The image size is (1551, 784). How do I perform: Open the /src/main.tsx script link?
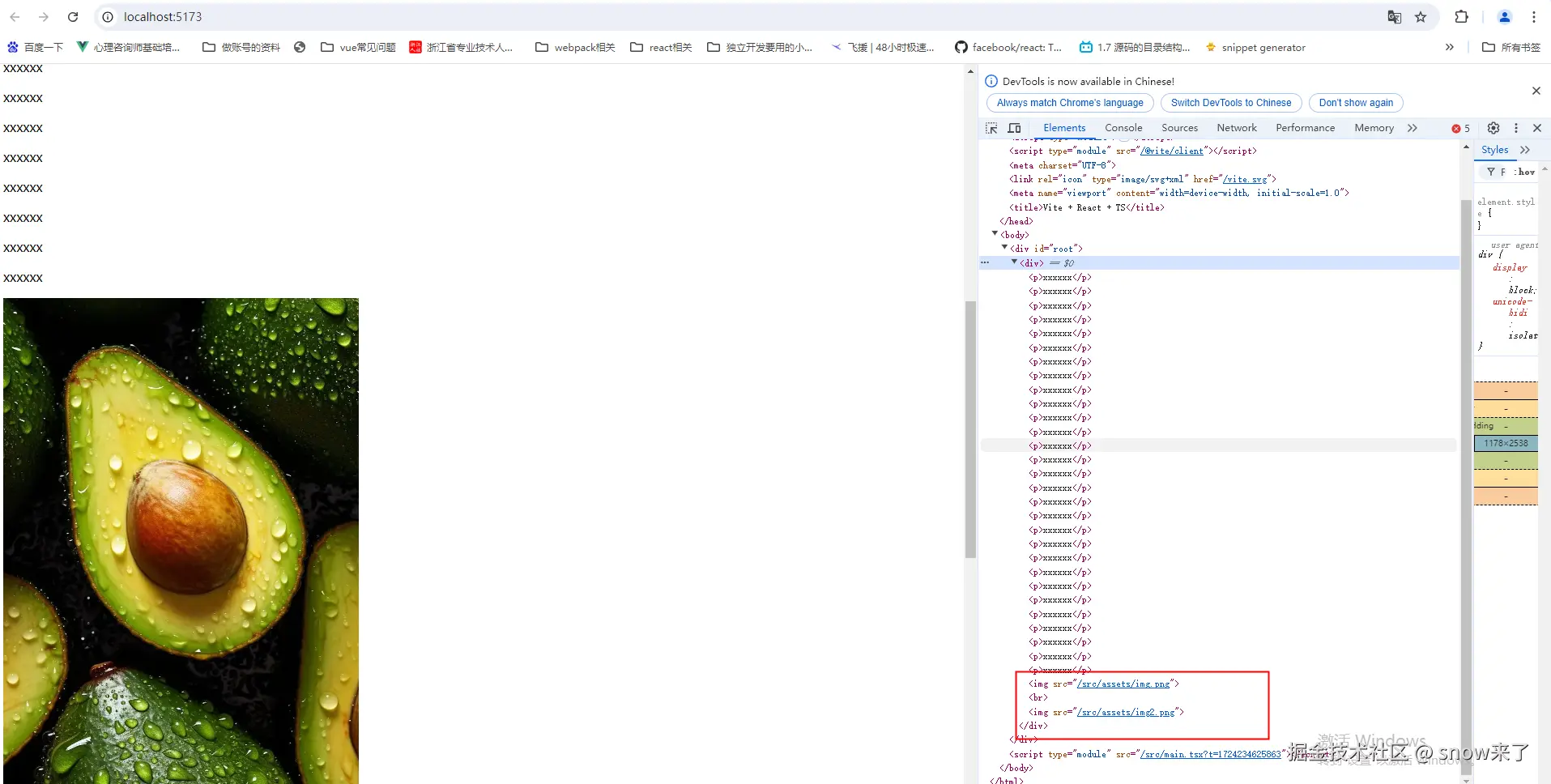(x=1210, y=754)
